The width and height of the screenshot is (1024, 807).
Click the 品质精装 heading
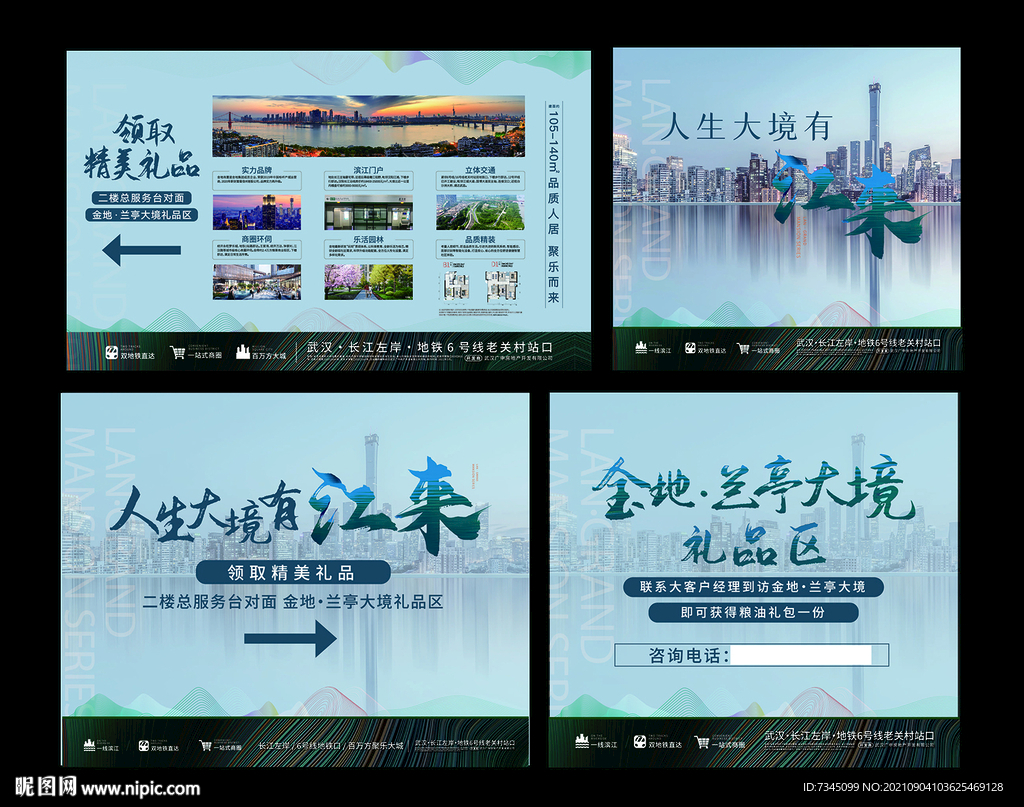tap(480, 240)
